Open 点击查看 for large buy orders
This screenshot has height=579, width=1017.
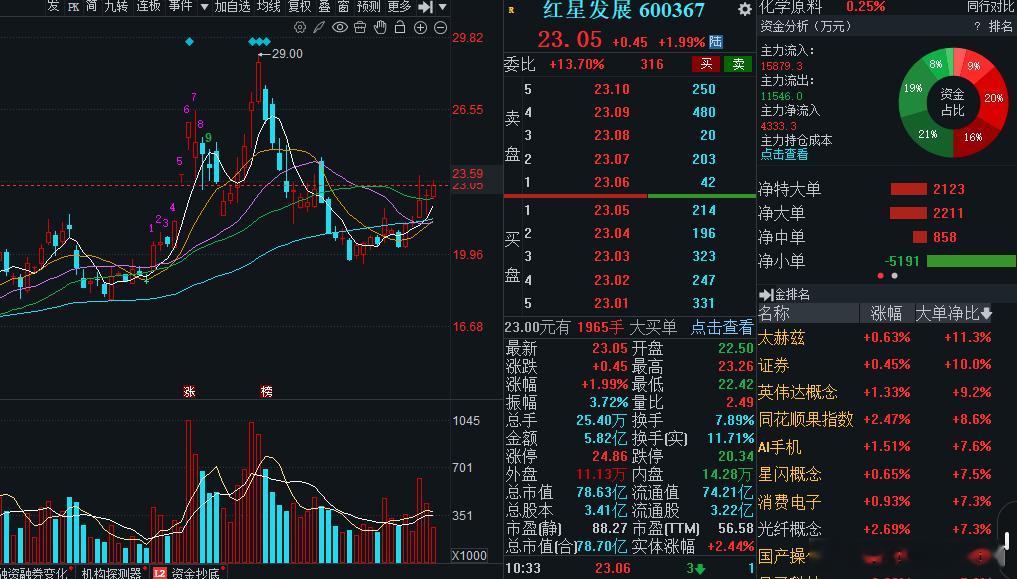[x=722, y=327]
